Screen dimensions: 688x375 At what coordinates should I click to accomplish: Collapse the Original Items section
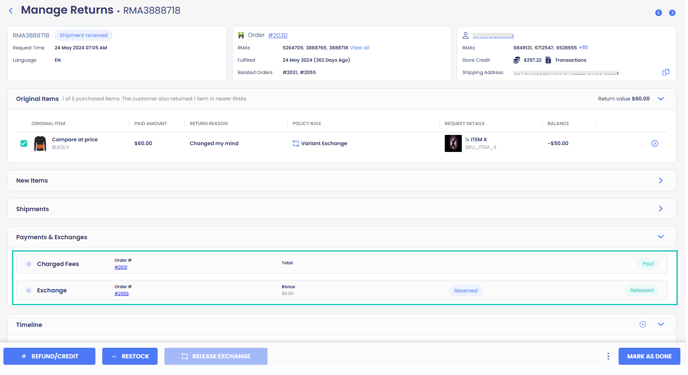click(661, 99)
